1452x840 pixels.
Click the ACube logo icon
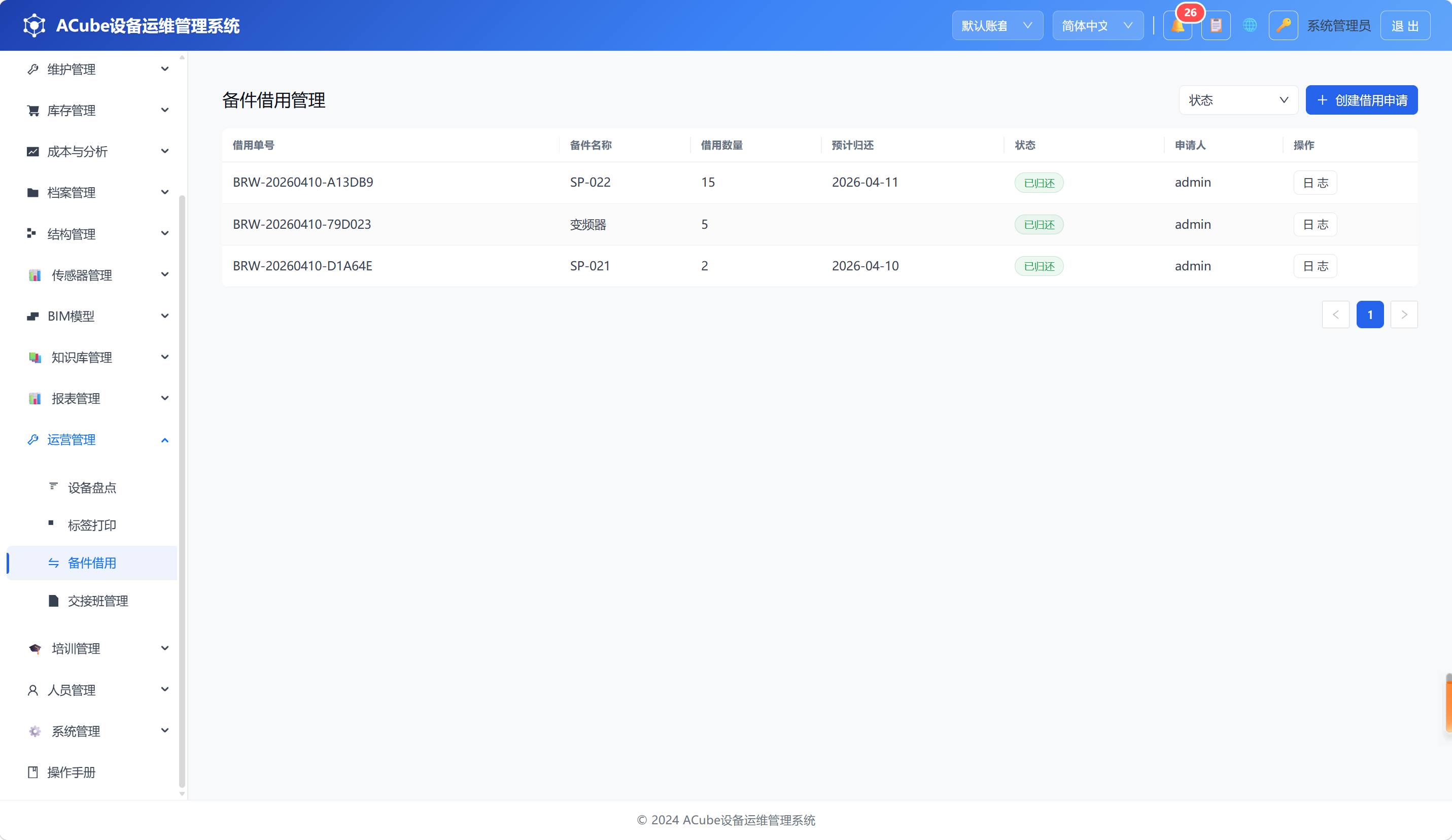click(34, 25)
